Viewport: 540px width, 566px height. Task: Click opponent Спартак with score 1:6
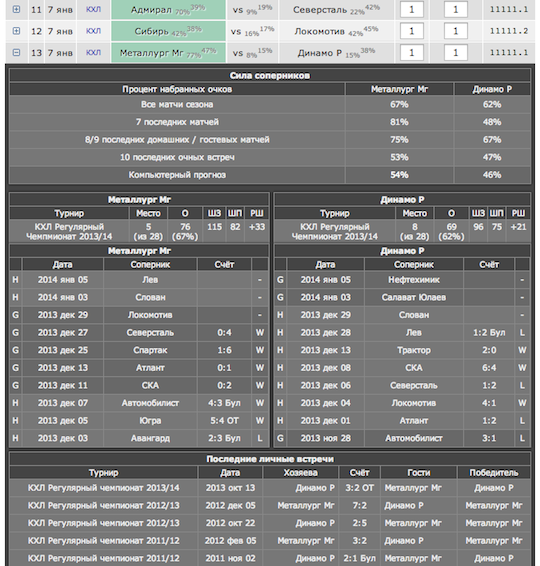150,350
